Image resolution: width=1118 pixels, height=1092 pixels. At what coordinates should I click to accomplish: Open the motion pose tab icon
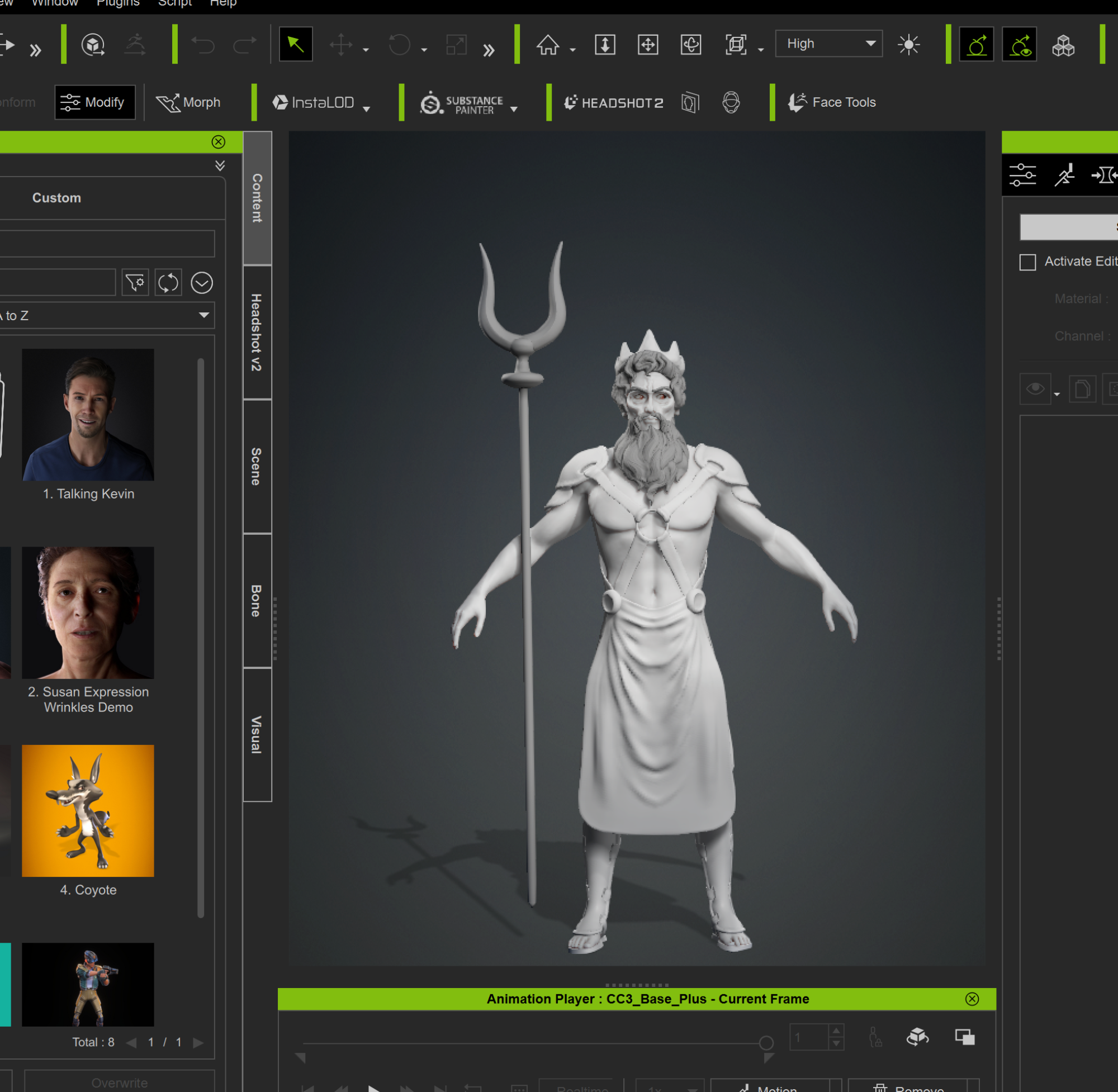coord(1064,175)
